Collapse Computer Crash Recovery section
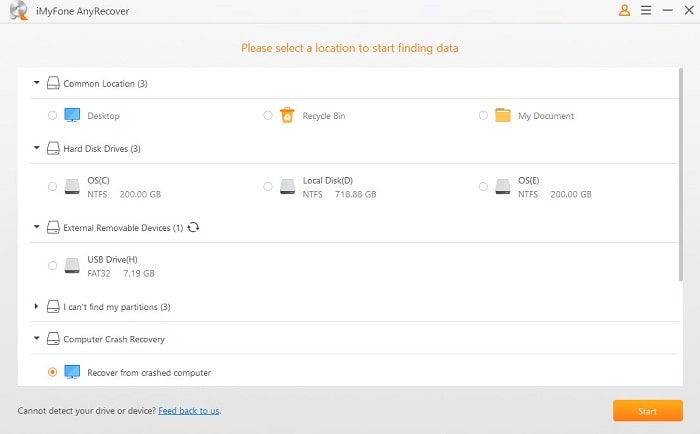Image resolution: width=700 pixels, height=434 pixels. [x=37, y=338]
